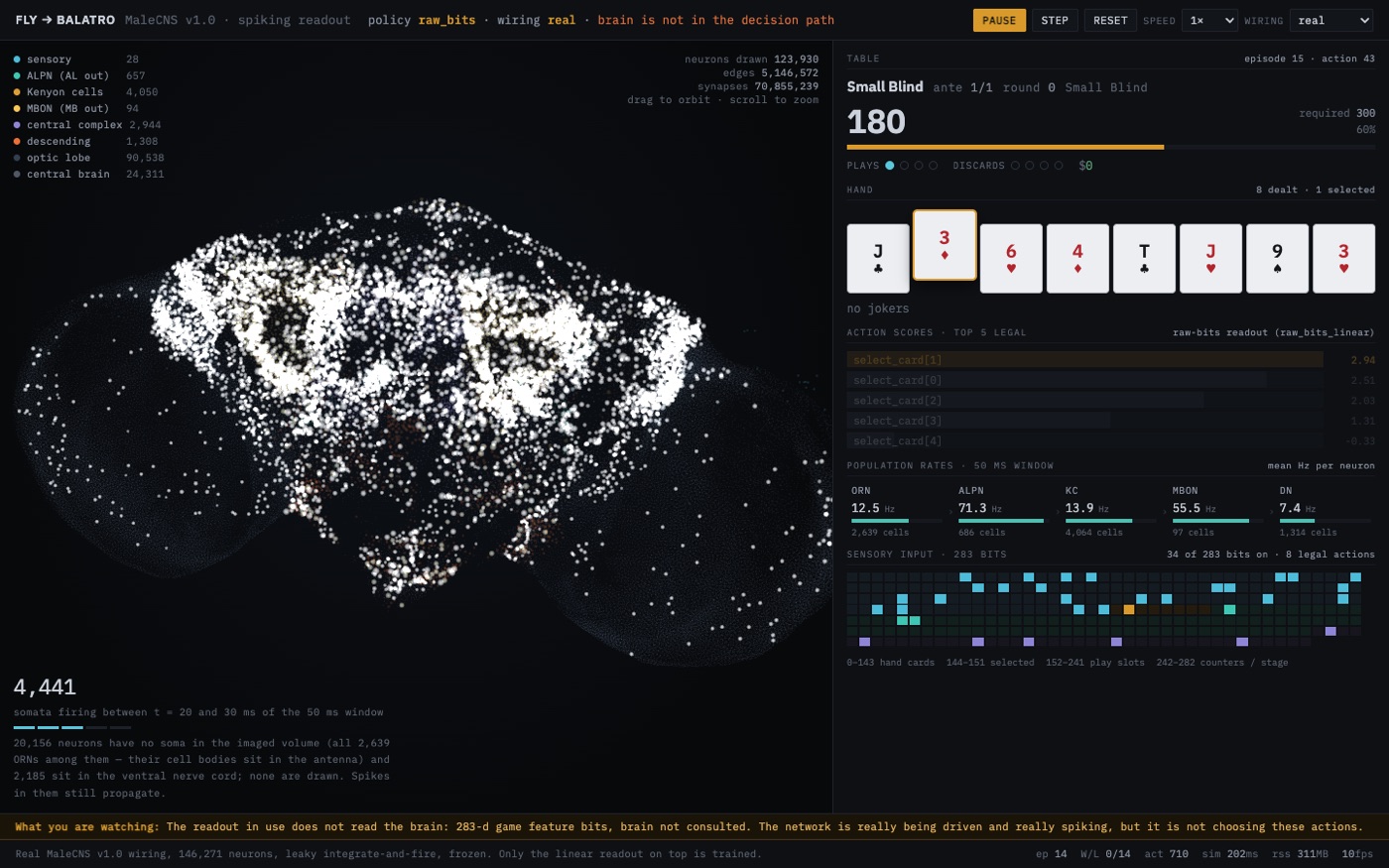Click the blind score progress bar
This screenshot has width=1389, height=868.
click(x=1111, y=147)
